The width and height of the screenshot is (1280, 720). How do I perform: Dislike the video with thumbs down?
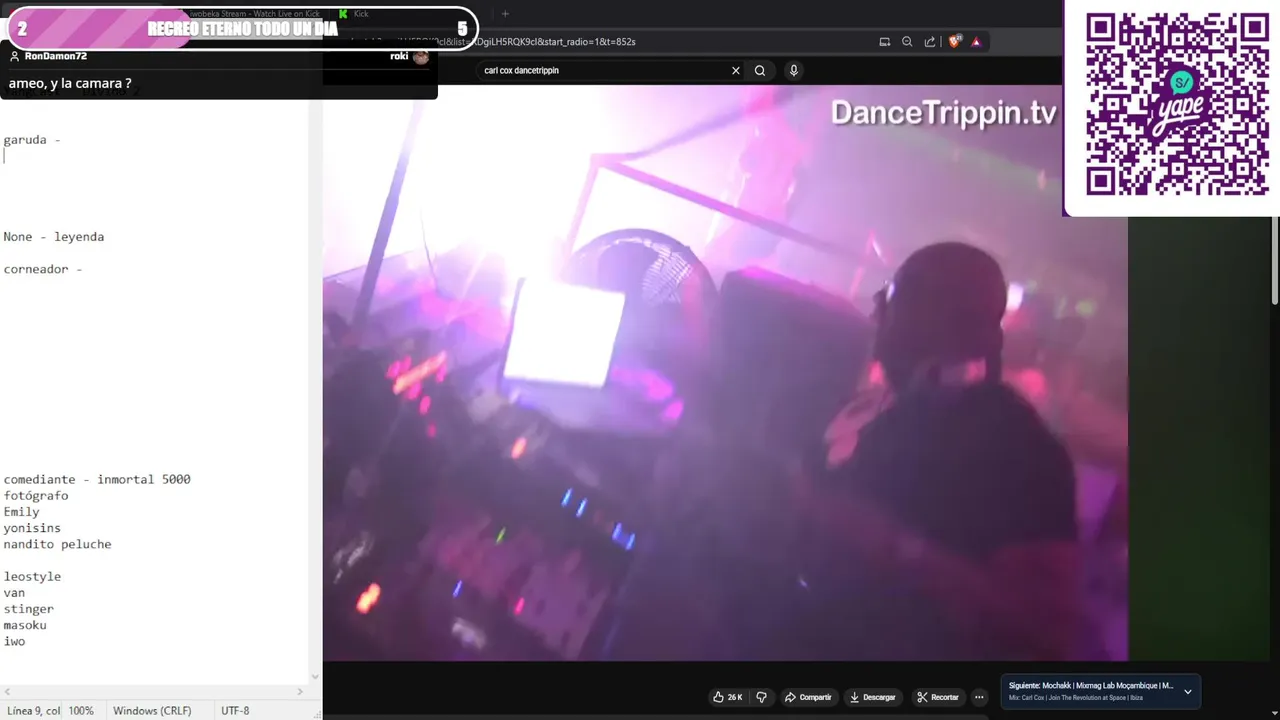tap(761, 697)
